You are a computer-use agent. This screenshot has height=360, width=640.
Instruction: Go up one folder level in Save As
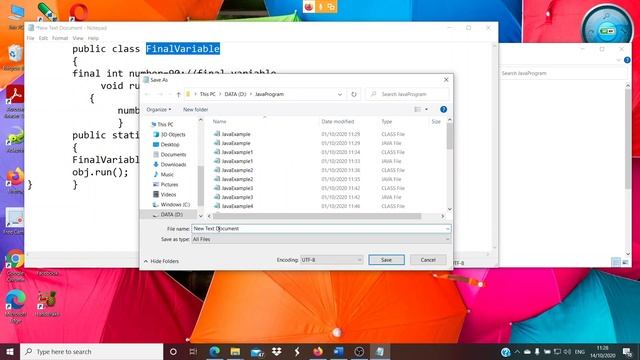[x=178, y=94]
